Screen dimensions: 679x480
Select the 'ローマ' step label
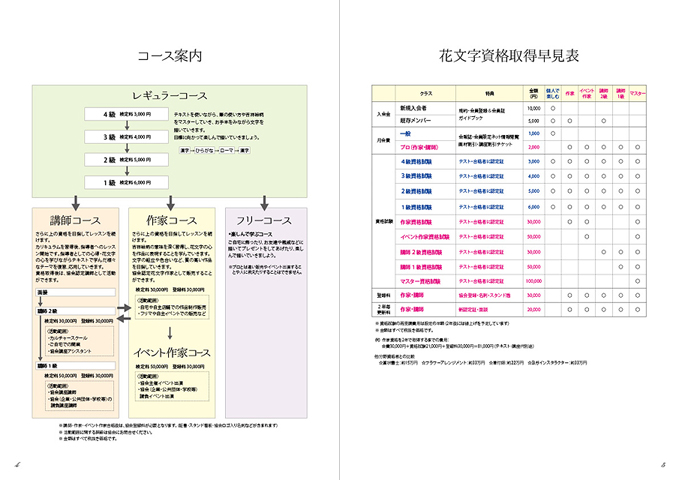tap(226, 150)
